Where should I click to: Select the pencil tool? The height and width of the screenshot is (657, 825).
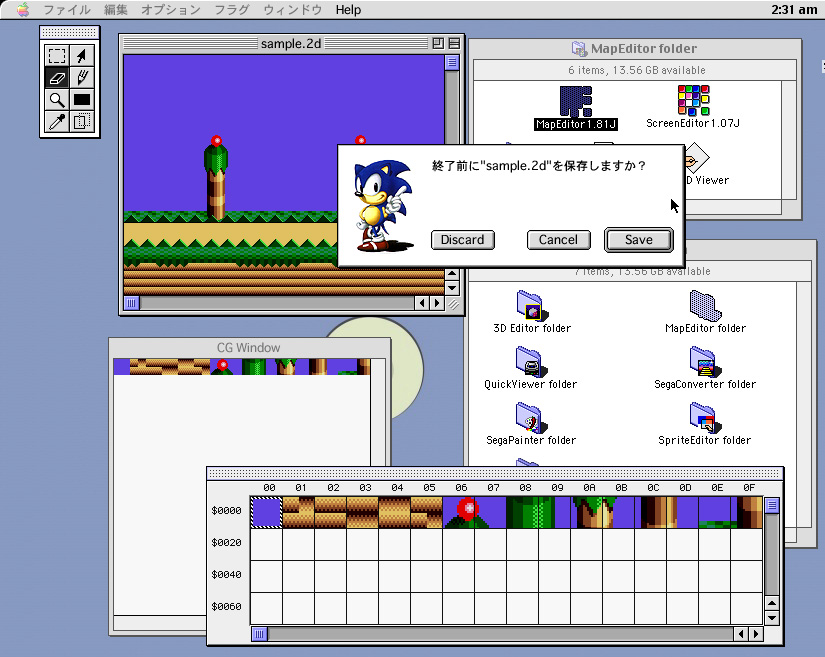coord(83,77)
